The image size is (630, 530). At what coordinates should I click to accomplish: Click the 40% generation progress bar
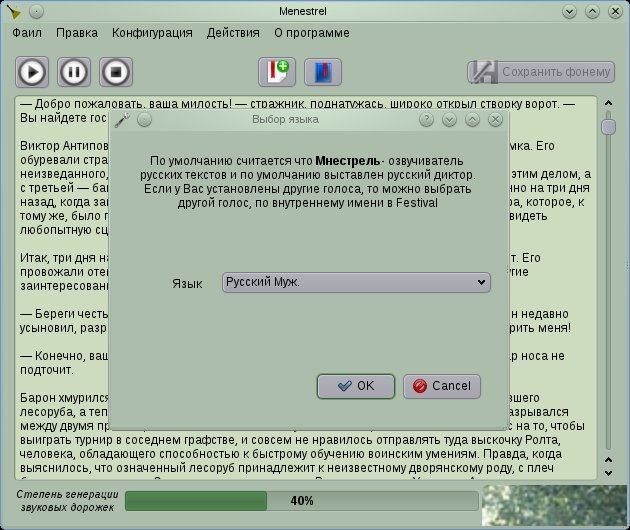pos(302,501)
